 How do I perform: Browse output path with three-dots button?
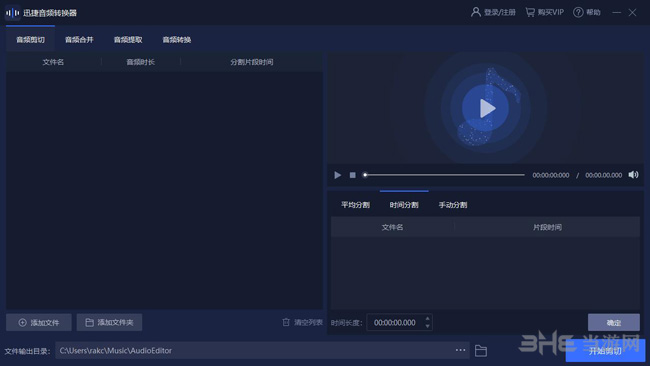pyautogui.click(x=460, y=350)
